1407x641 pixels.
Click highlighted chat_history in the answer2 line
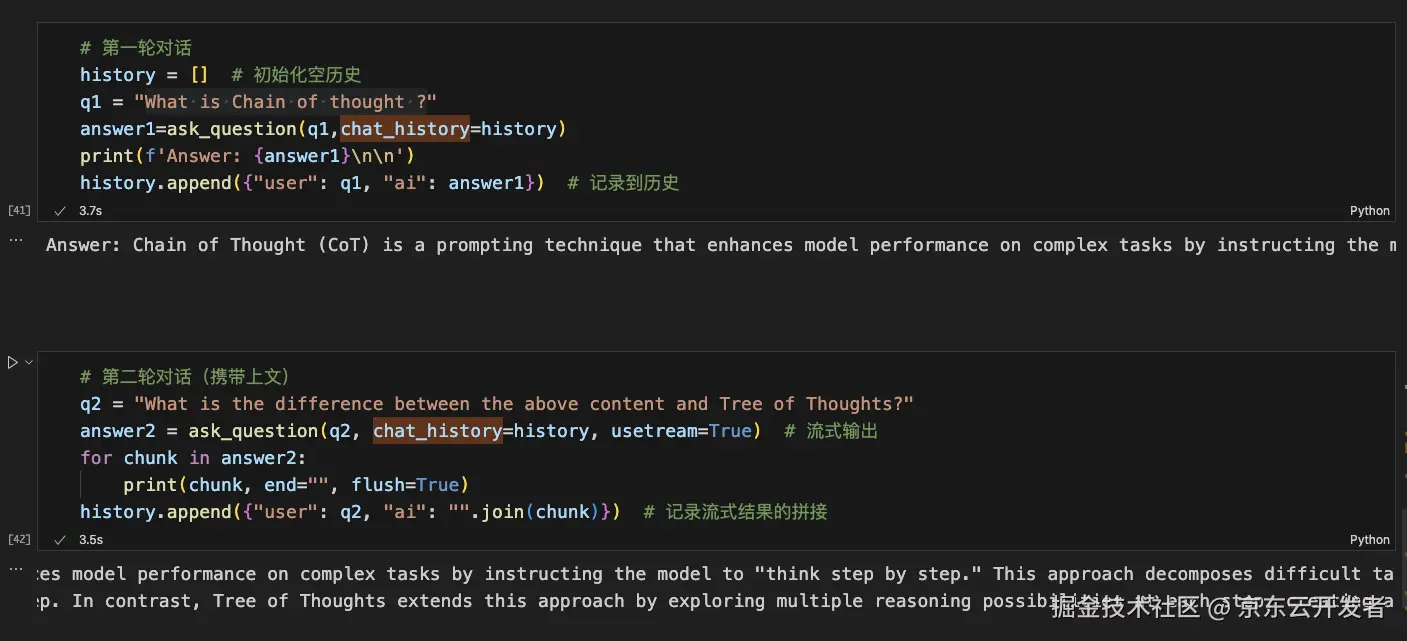point(437,431)
